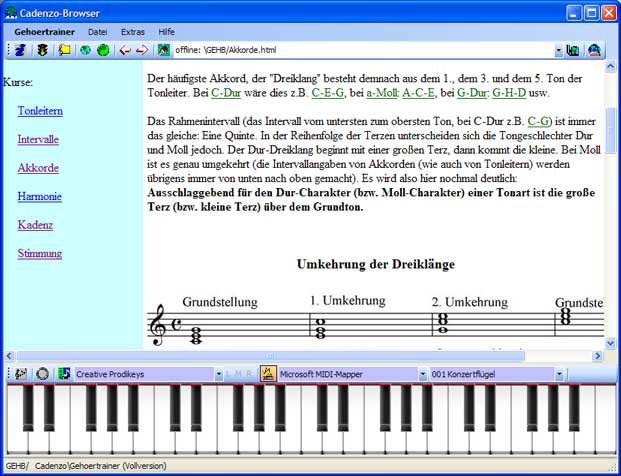The width and height of the screenshot is (621, 476).
Task: Go to the Kadenz course link
Action: coord(35,225)
